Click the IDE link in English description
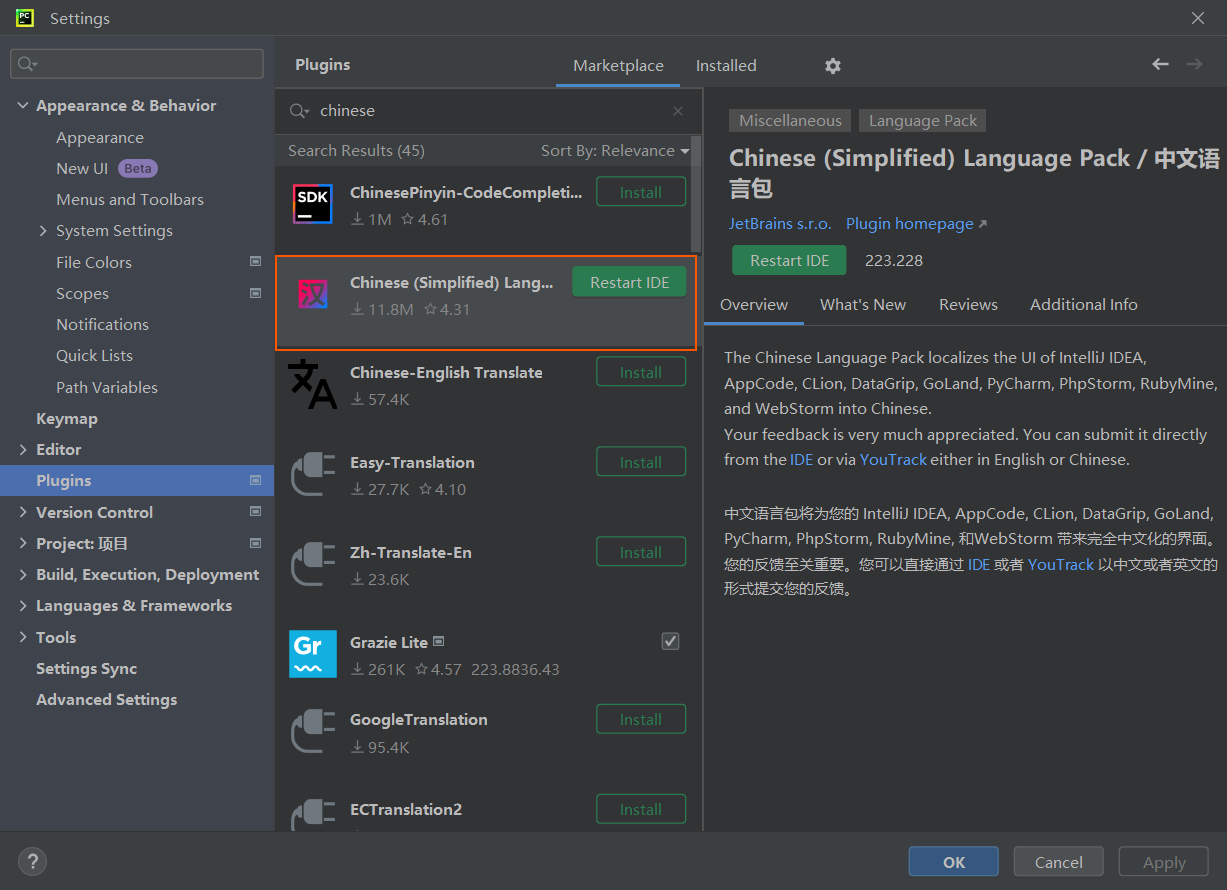The width and height of the screenshot is (1227, 890). (x=802, y=460)
